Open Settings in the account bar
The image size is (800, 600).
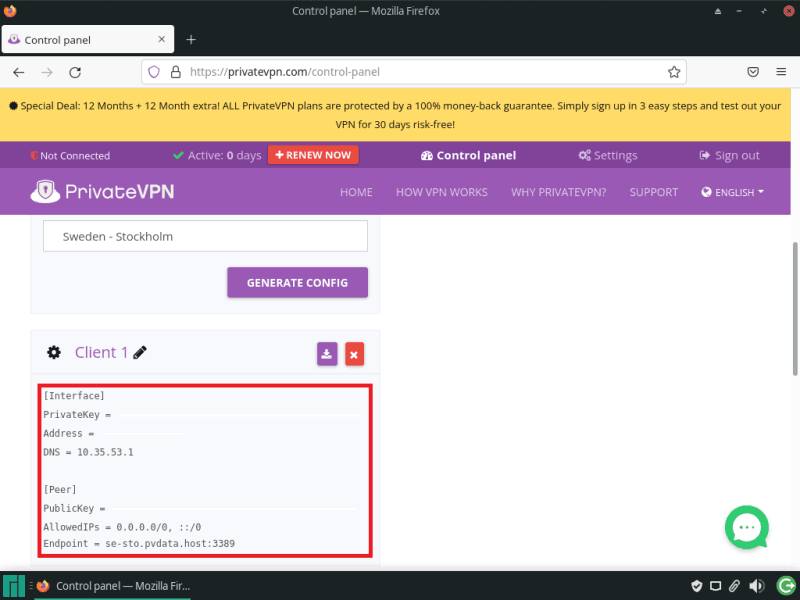(608, 155)
